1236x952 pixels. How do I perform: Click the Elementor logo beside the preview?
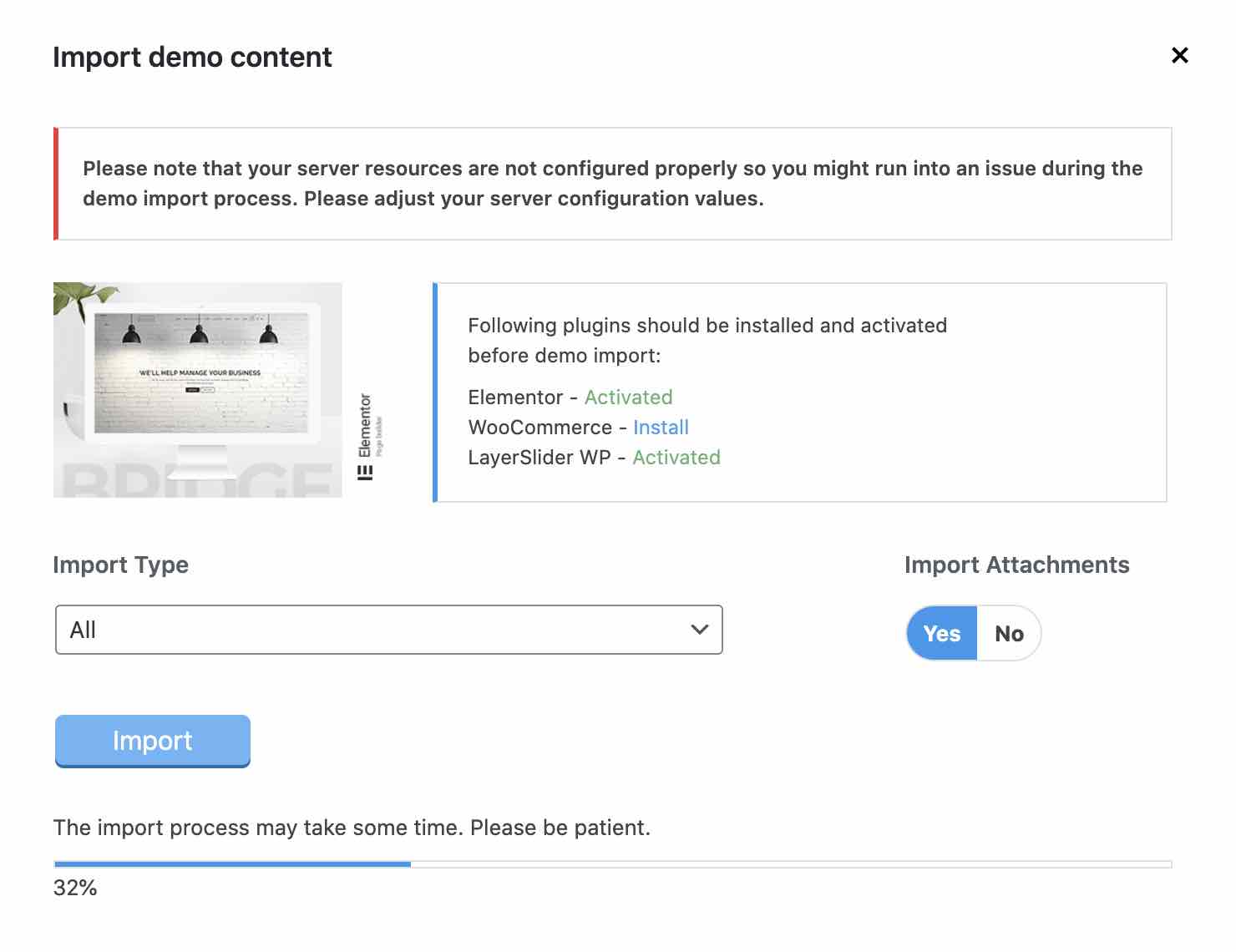coord(366,437)
